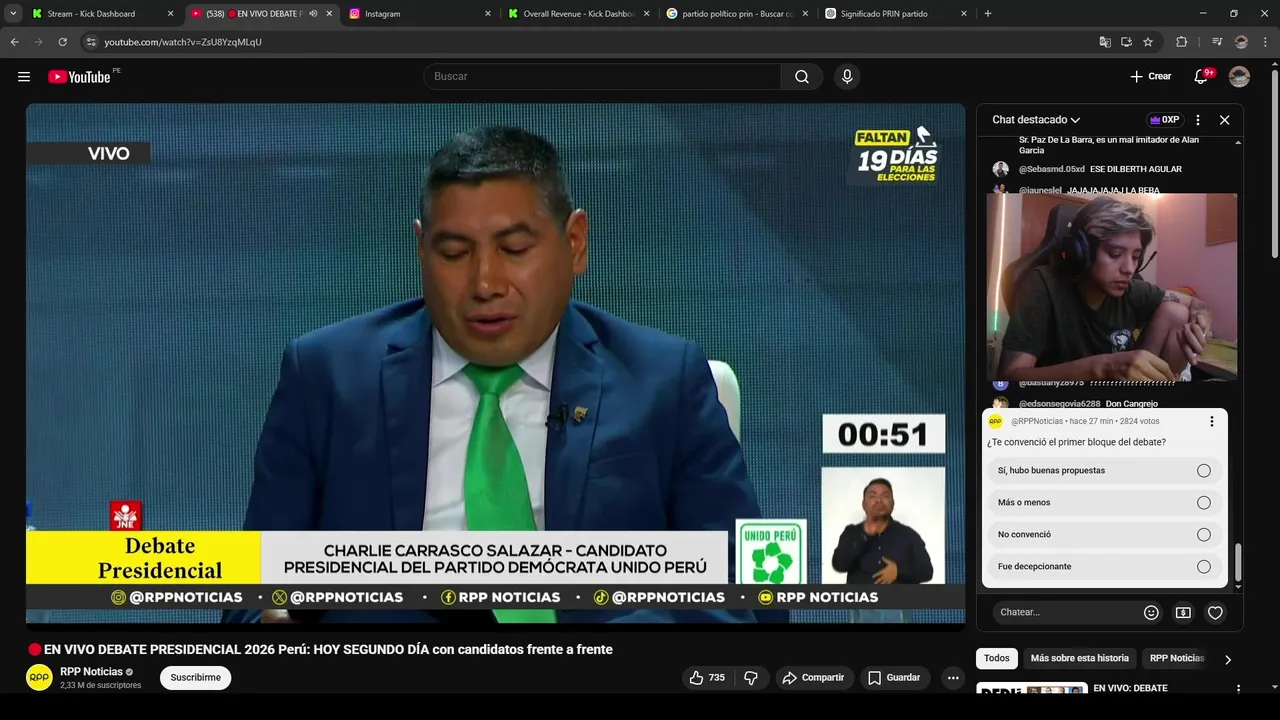Select 'Fue decepcionante' poll option
The height and width of the screenshot is (720, 1280).
click(x=1104, y=567)
